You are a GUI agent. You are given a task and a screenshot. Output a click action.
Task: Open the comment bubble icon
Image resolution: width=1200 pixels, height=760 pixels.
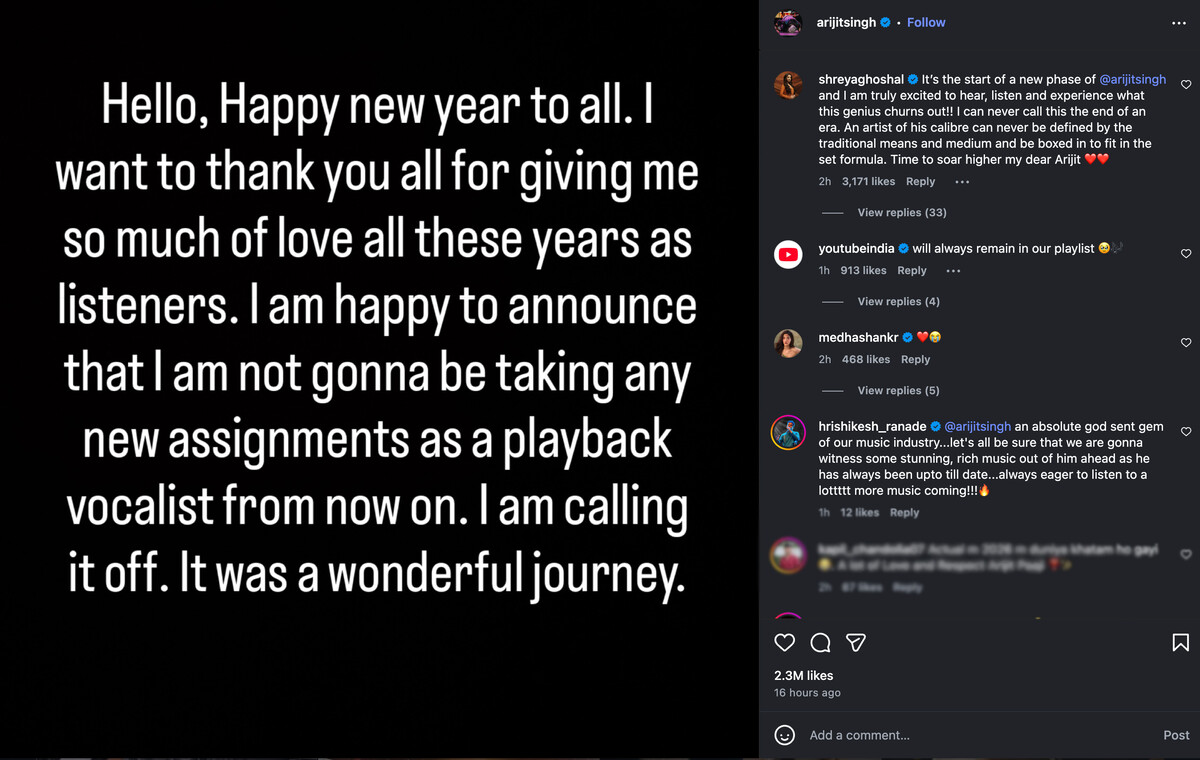[x=821, y=642]
